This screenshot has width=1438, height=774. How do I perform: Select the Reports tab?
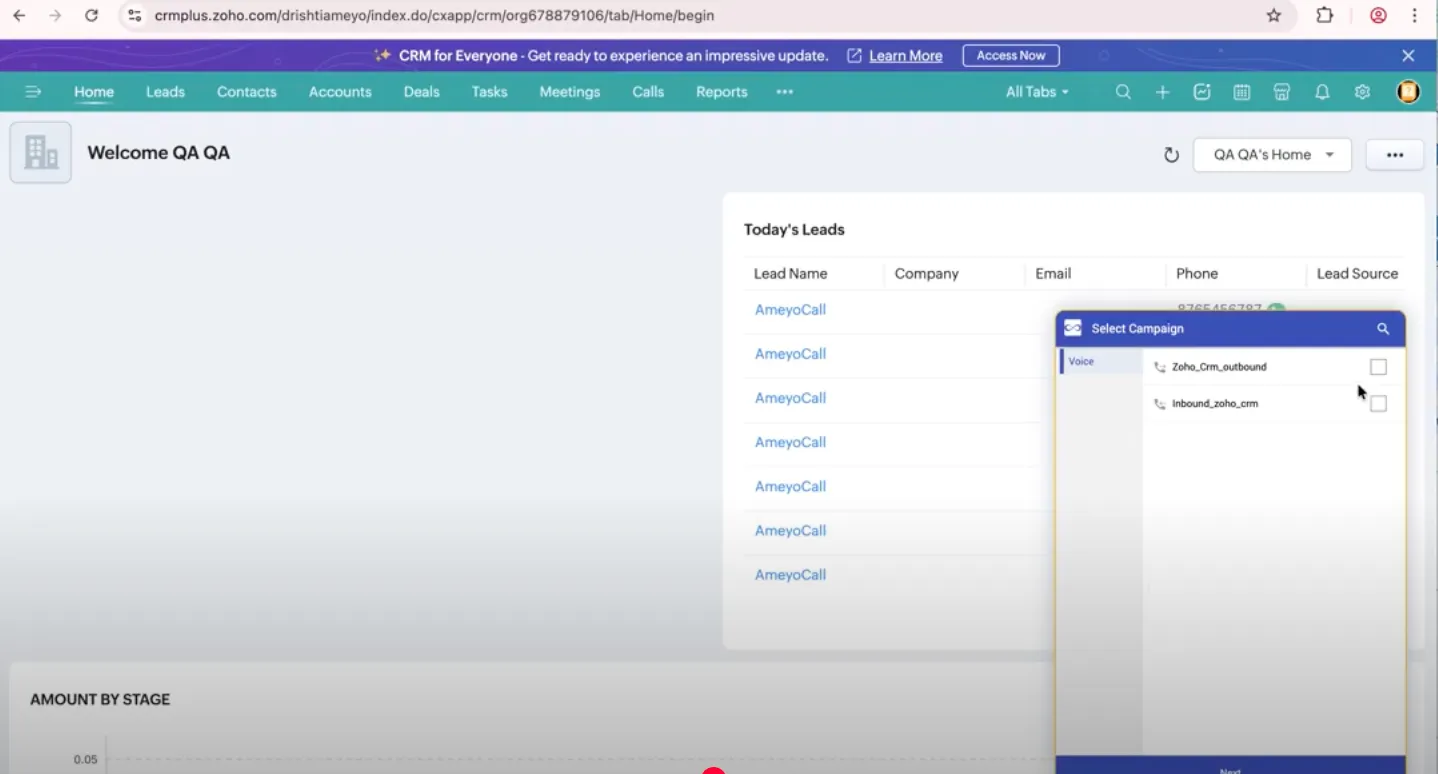pos(722,92)
